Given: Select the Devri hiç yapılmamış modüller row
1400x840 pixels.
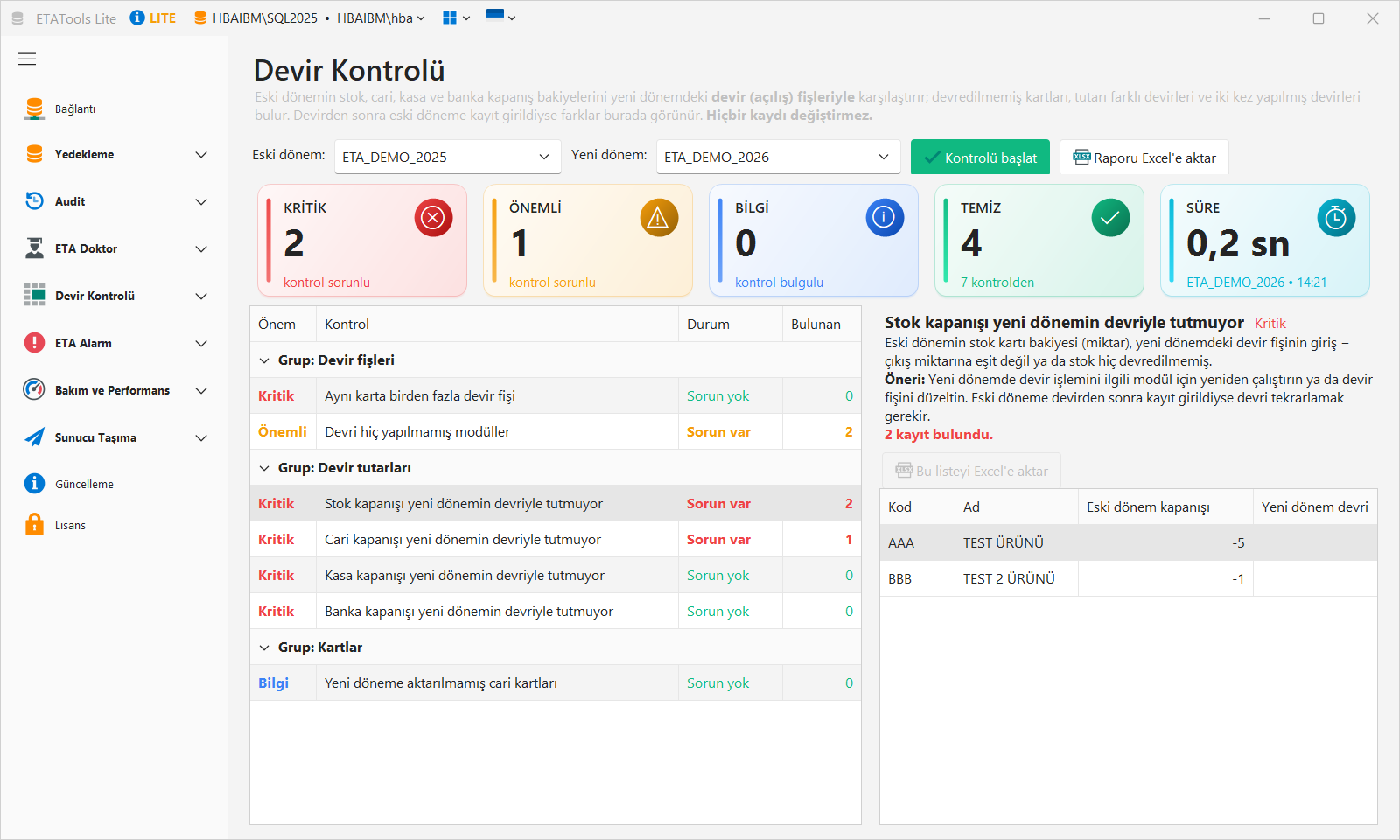Looking at the screenshot, I should (x=556, y=432).
